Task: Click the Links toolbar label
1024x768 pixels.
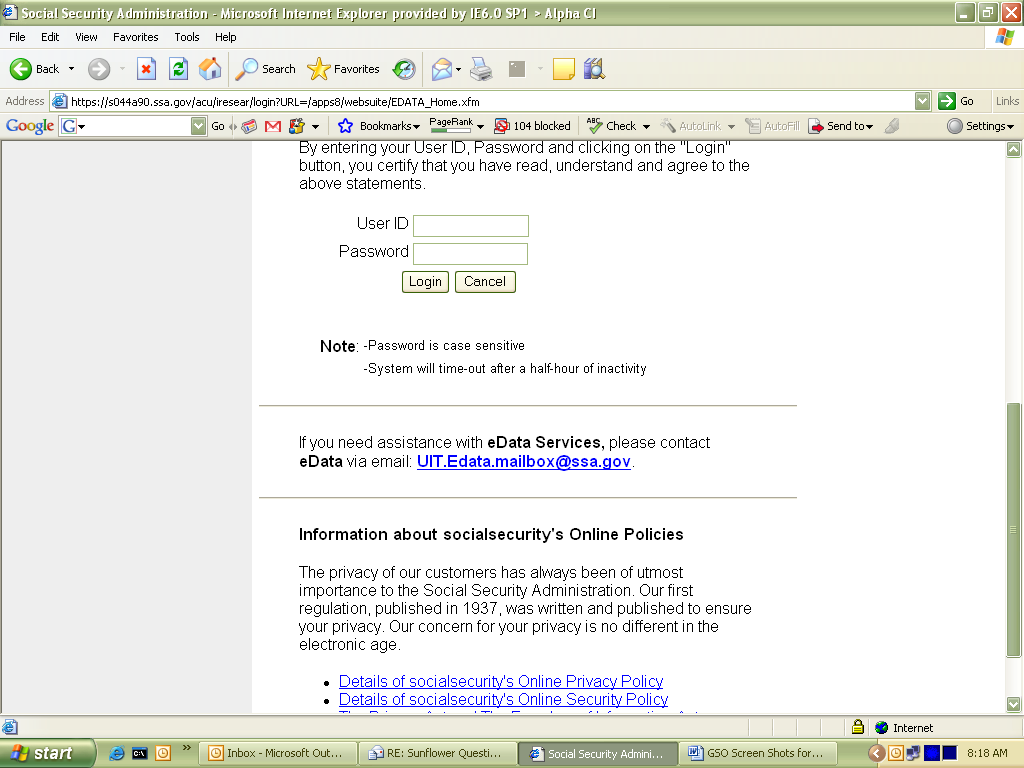Action: (x=1007, y=101)
